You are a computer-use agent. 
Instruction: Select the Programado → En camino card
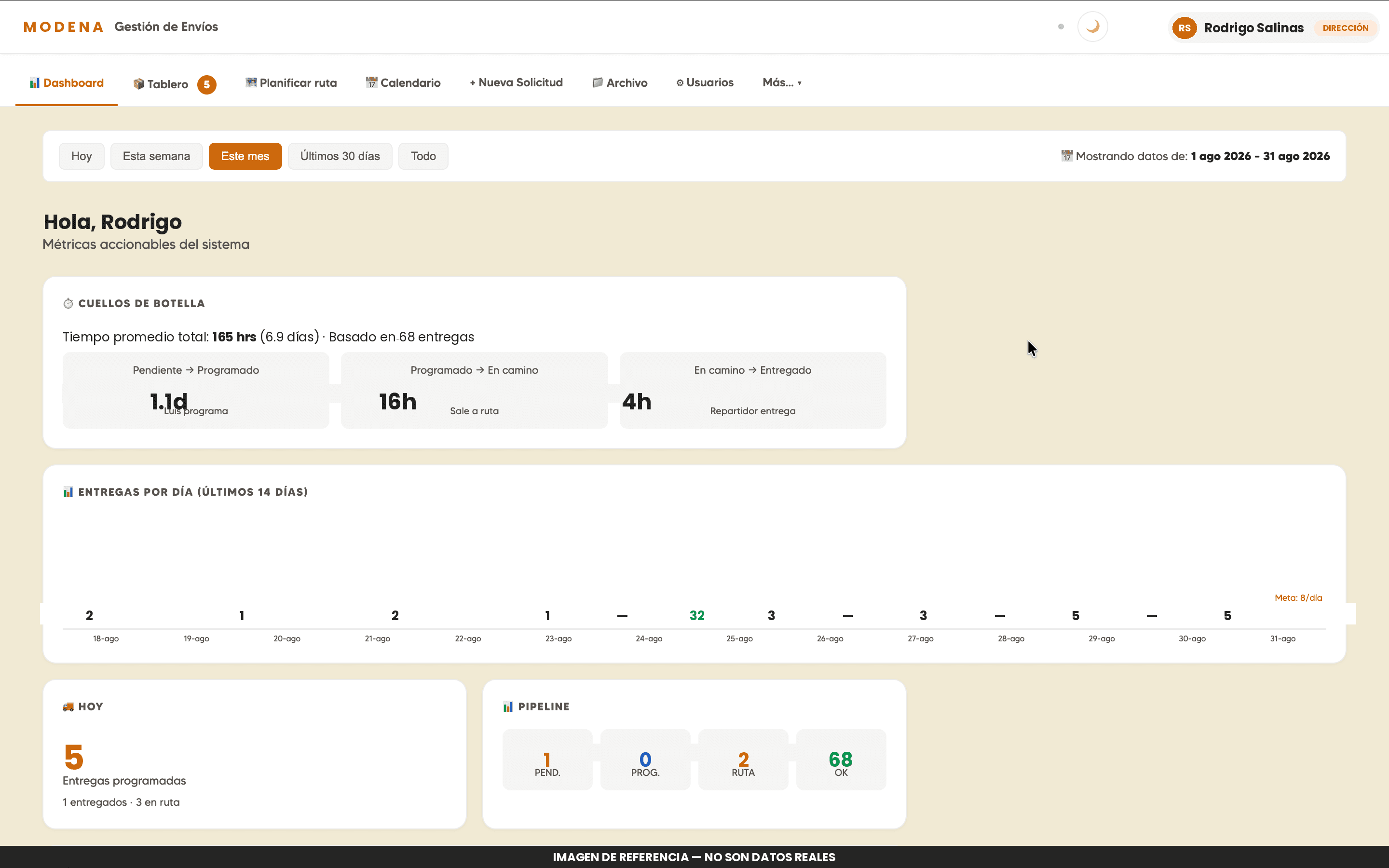tap(474, 391)
